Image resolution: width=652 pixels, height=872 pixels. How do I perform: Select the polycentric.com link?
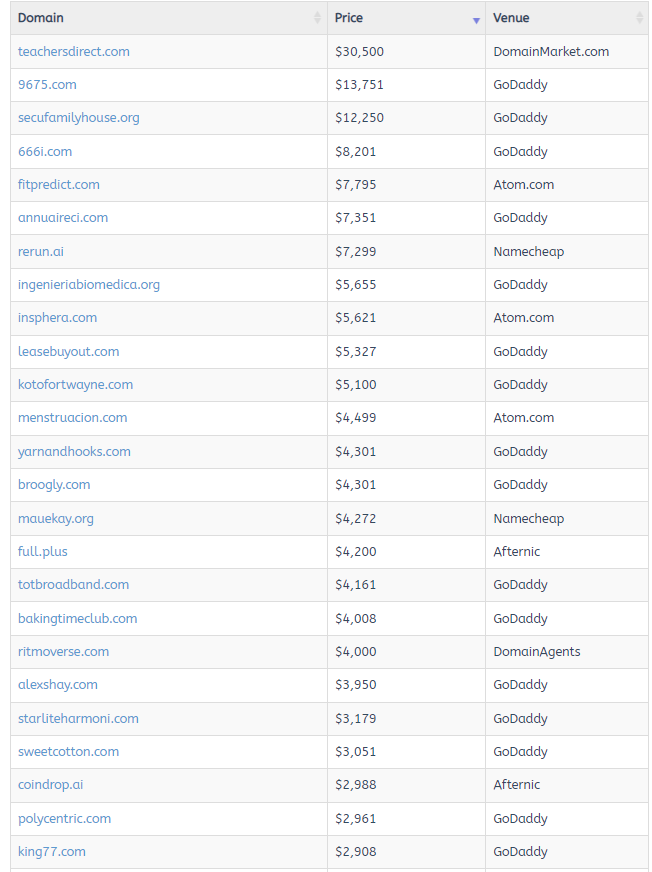point(65,818)
